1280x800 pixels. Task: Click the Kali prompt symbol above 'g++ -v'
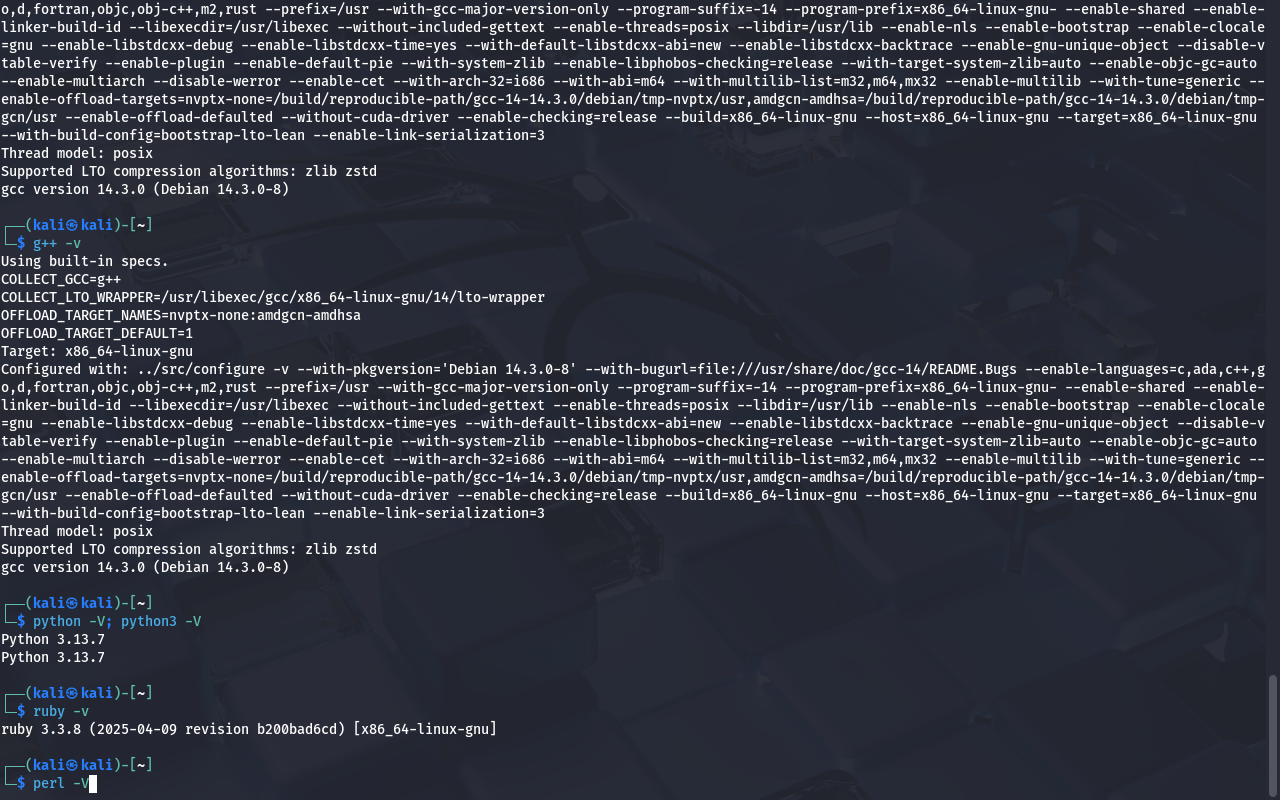[x=71, y=225]
